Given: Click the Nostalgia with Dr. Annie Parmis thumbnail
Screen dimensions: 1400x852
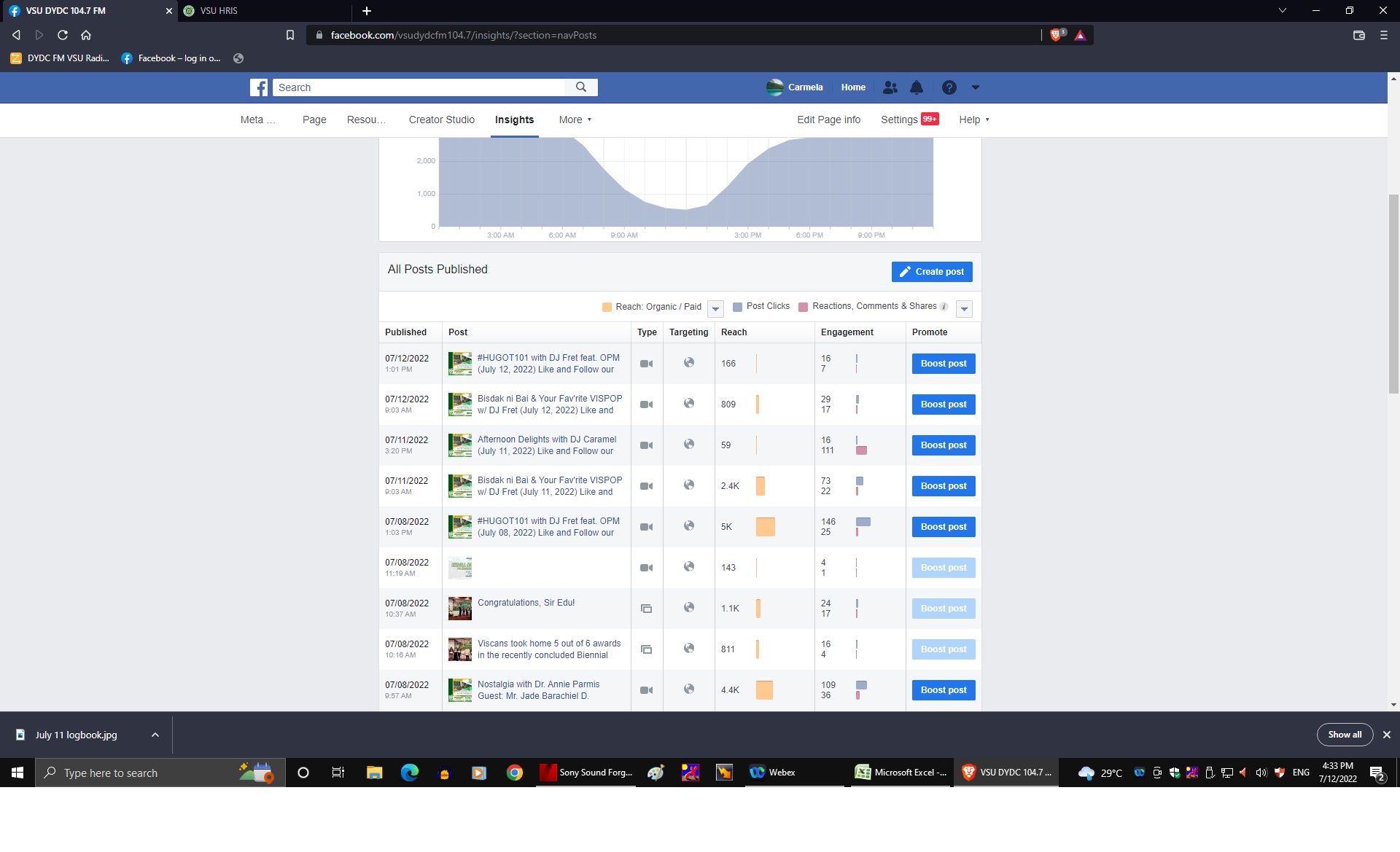Looking at the screenshot, I should point(459,690).
